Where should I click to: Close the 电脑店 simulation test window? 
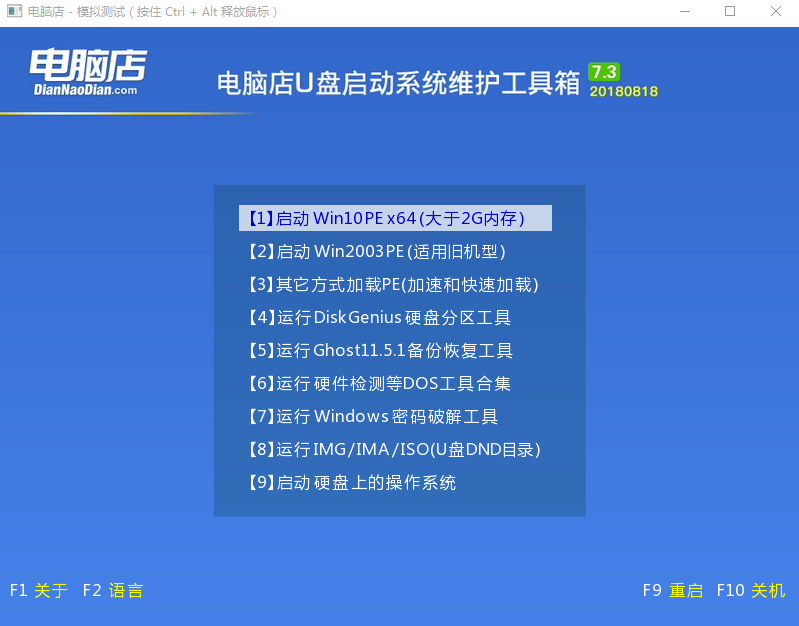(x=776, y=11)
